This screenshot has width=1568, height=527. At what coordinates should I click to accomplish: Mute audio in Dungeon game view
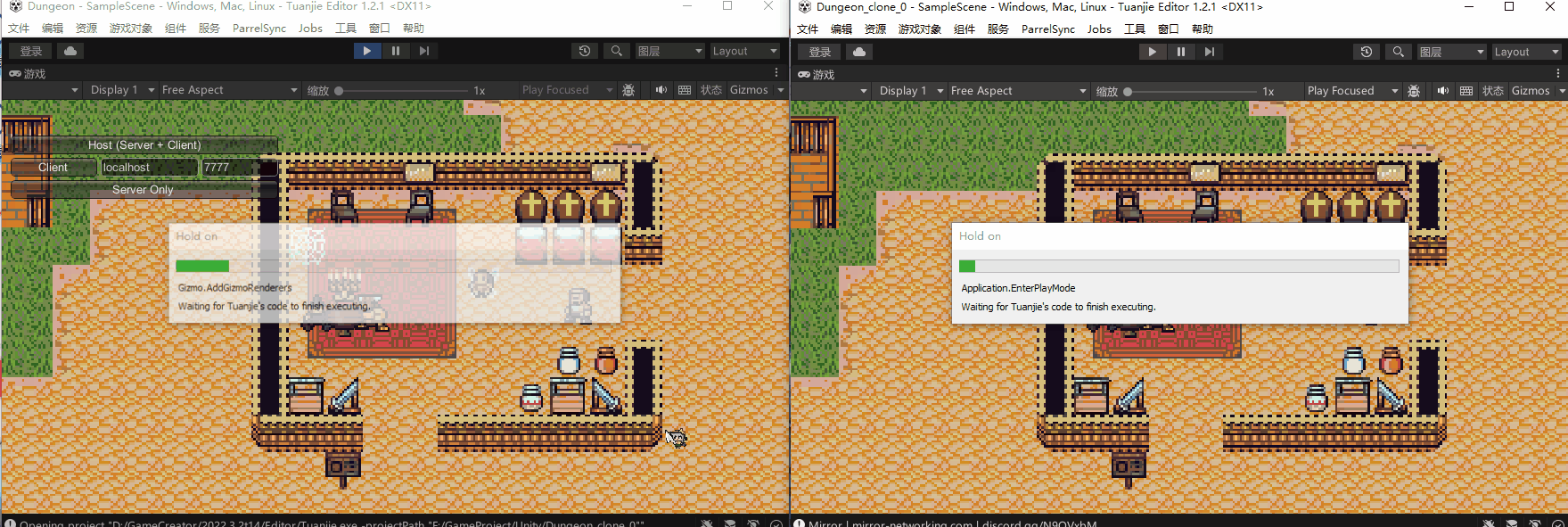click(661, 90)
